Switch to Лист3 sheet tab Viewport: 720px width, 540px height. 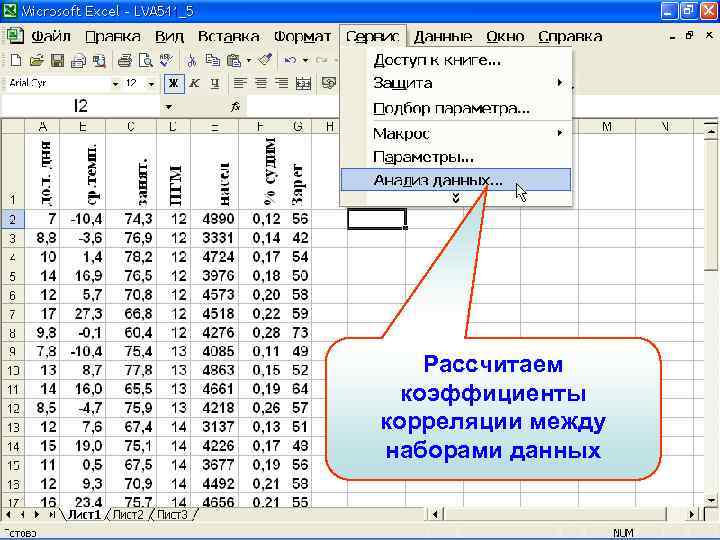point(173,515)
